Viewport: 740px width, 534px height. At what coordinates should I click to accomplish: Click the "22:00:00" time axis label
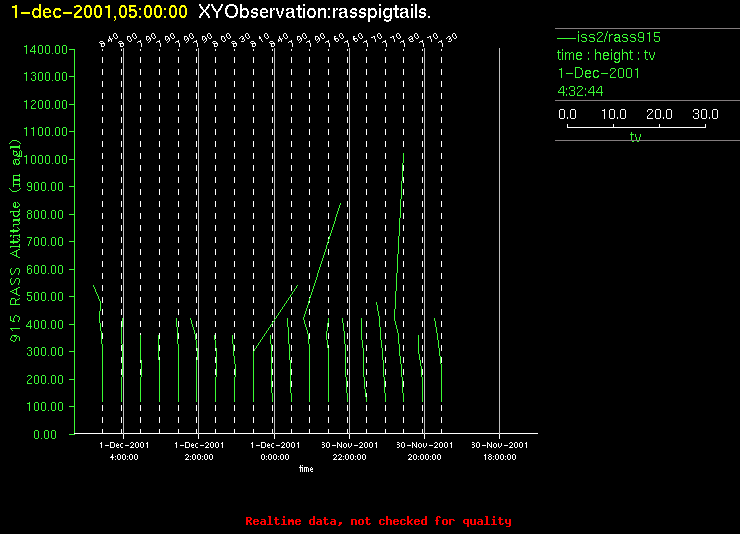pyautogui.click(x=349, y=457)
